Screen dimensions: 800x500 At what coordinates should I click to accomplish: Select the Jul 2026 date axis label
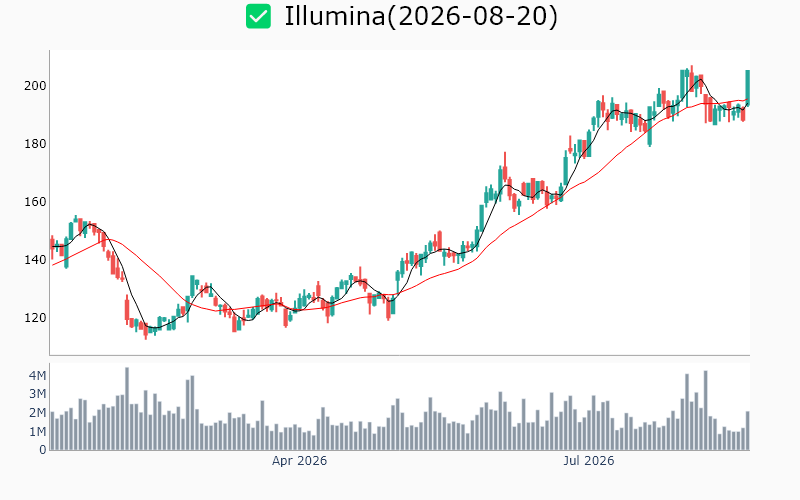point(589,461)
